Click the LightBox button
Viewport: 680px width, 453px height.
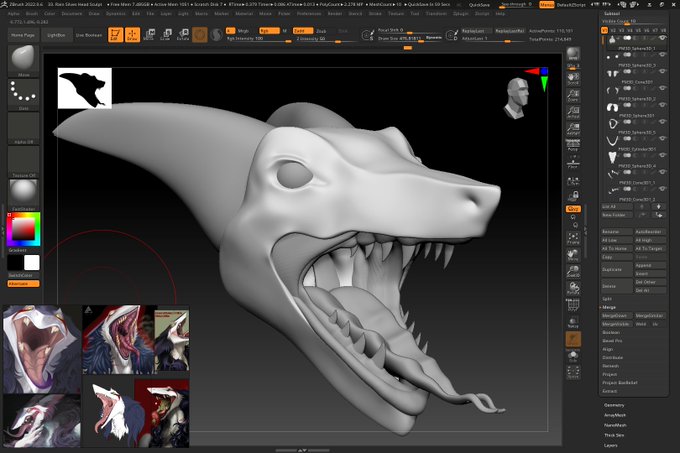[56, 34]
